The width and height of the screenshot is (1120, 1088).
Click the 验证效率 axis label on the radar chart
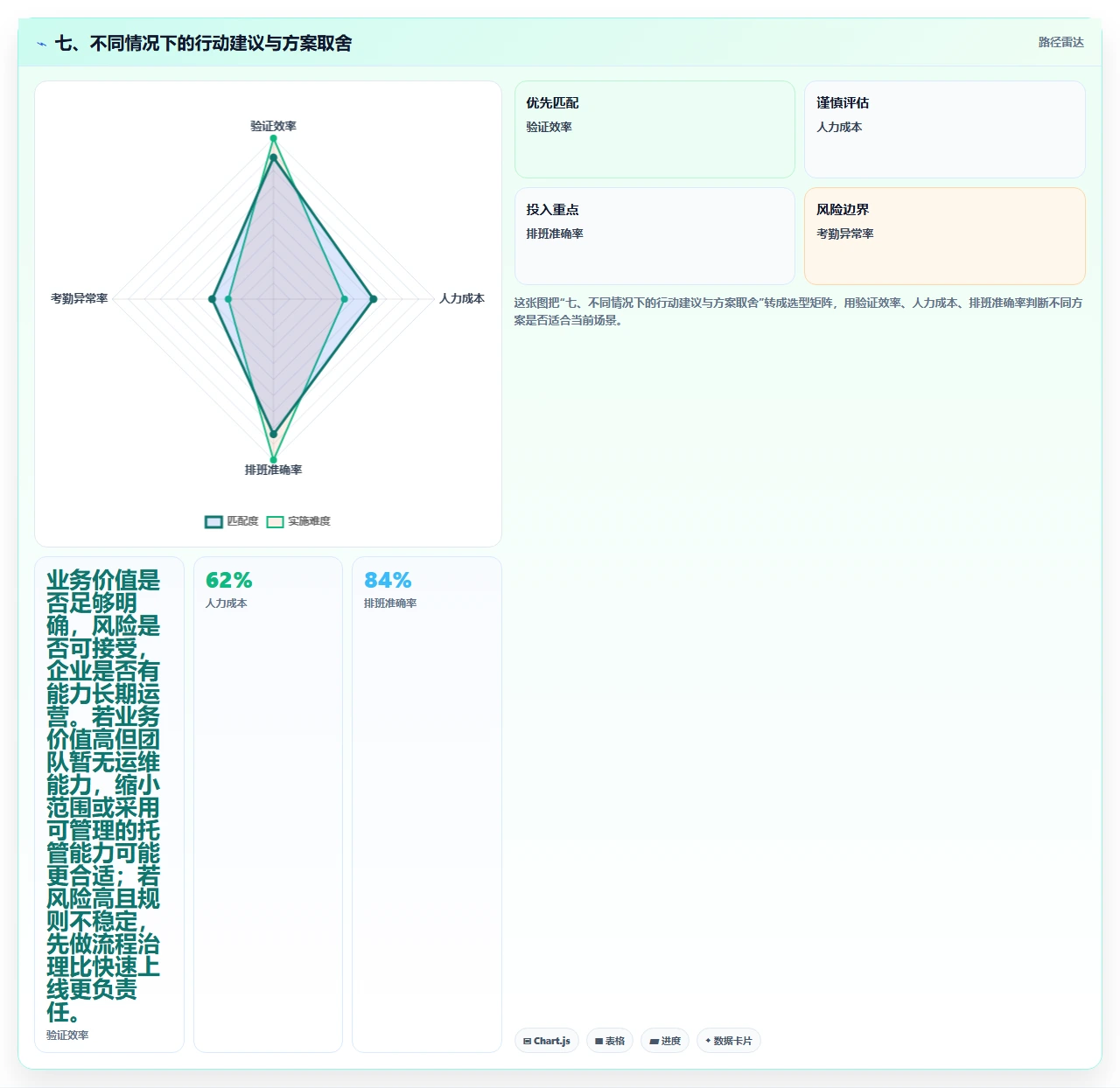(x=273, y=126)
